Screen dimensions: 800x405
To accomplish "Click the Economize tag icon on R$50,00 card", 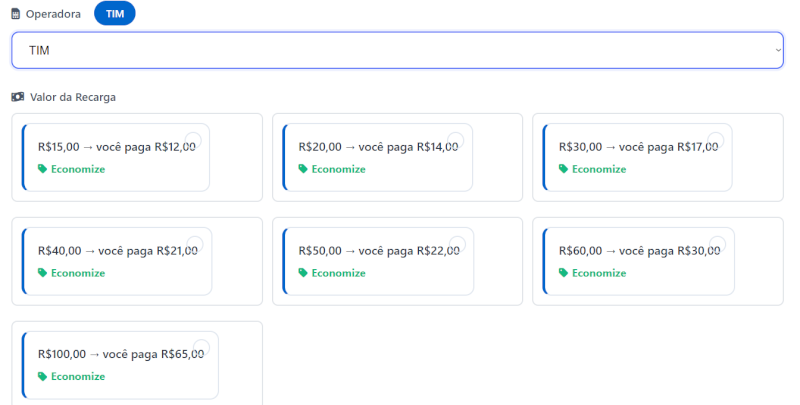I will point(303,273).
